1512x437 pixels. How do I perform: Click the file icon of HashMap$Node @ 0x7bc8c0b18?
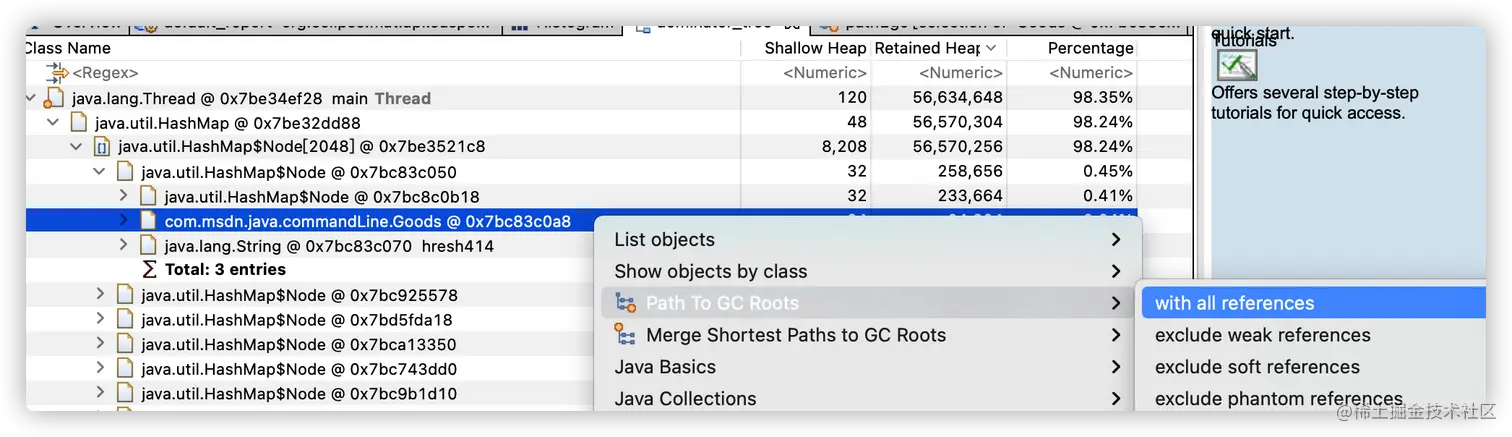[x=147, y=196]
